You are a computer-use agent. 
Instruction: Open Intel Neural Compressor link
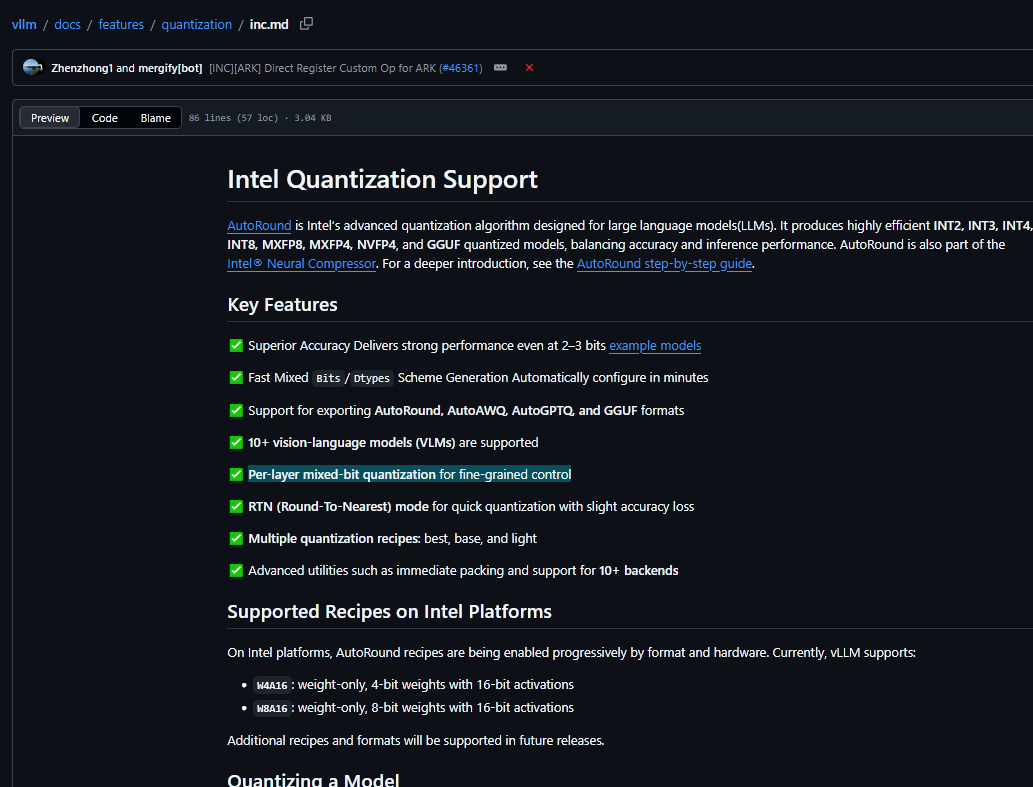coord(301,263)
